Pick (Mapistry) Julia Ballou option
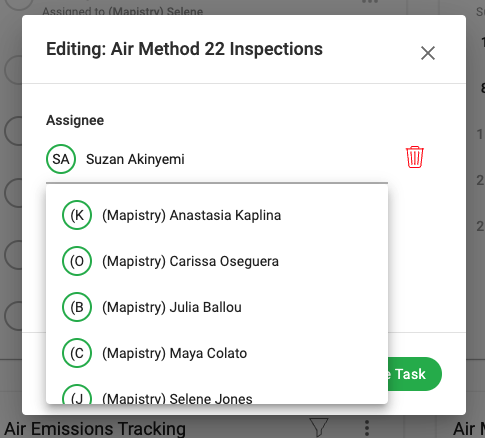The width and height of the screenshot is (485, 438). point(217,307)
